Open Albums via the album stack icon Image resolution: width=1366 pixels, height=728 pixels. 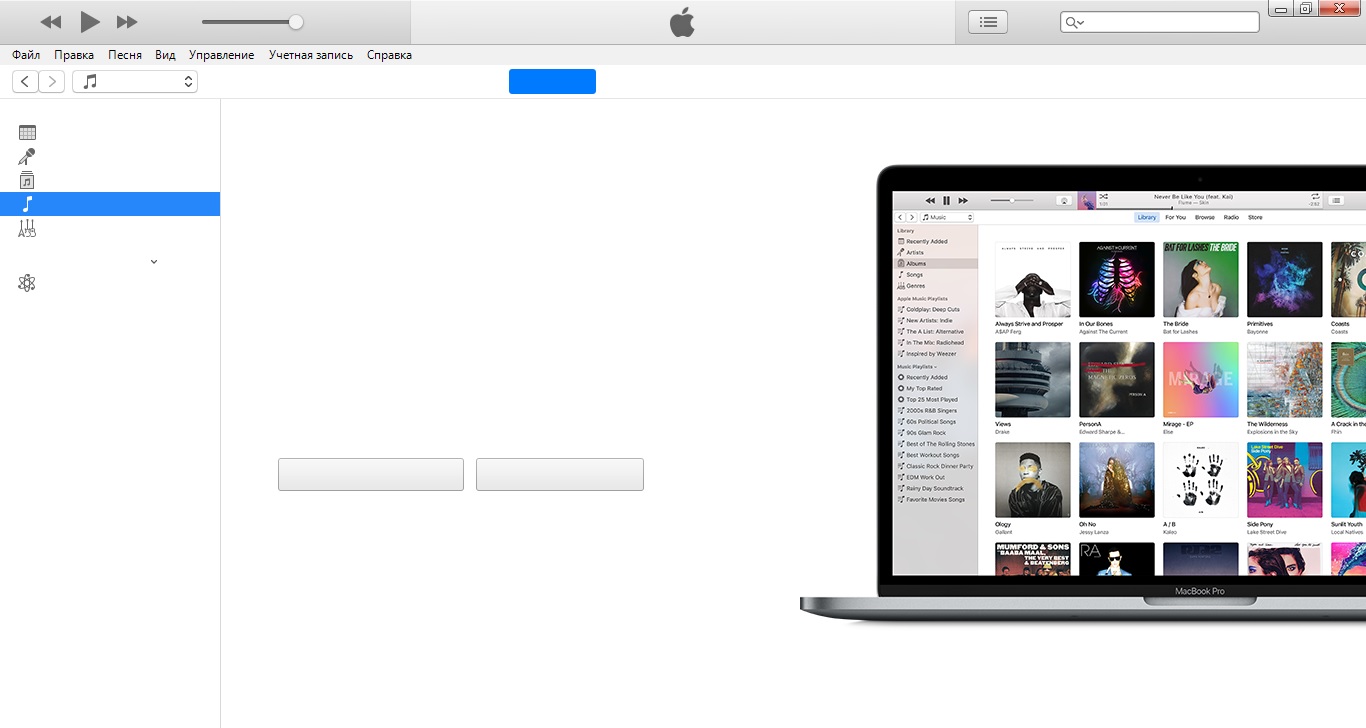pos(27,180)
